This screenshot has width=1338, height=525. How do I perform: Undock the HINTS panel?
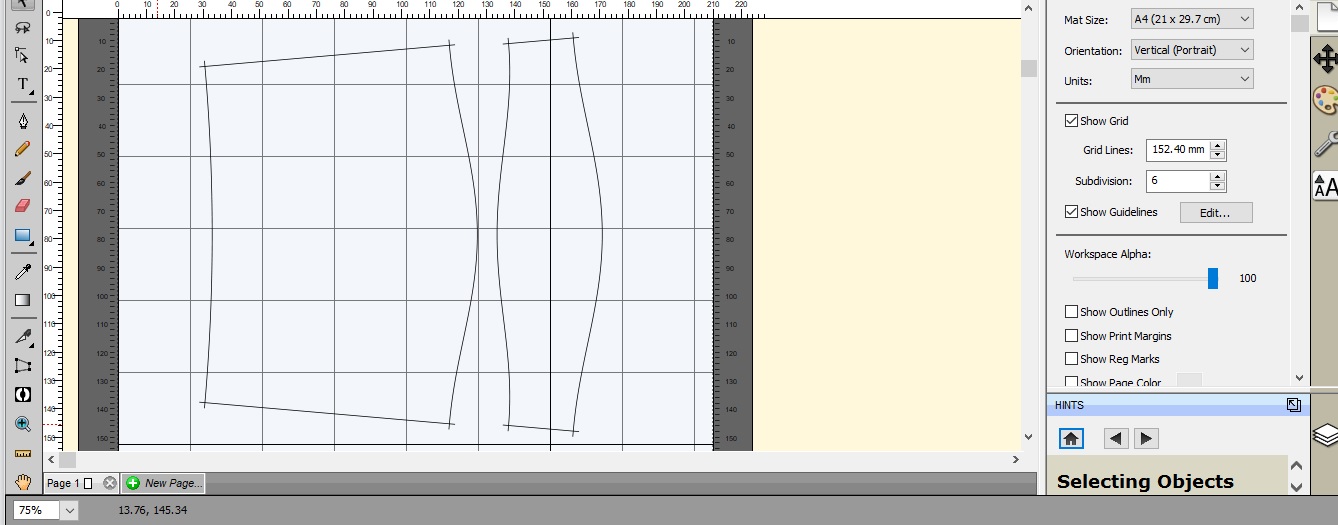[1293, 405]
